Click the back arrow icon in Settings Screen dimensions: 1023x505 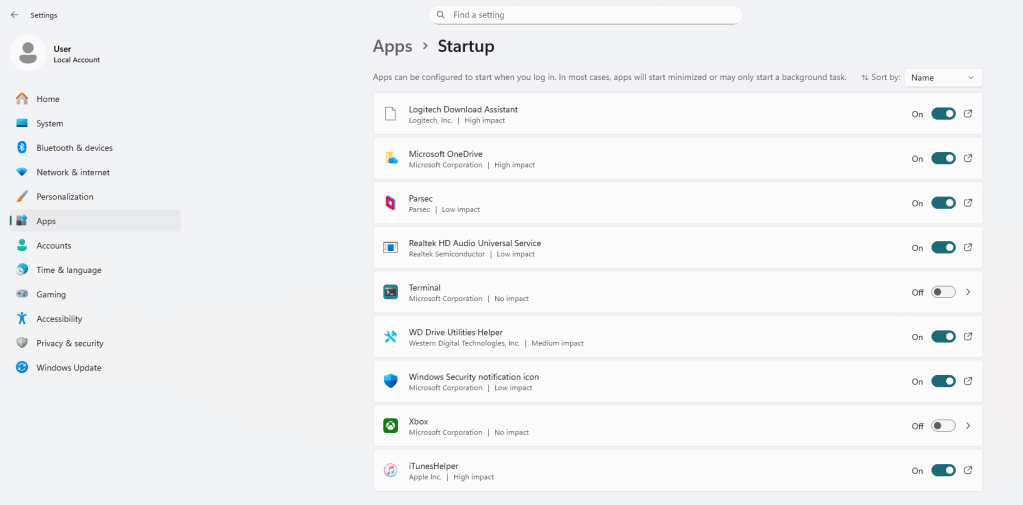click(14, 14)
